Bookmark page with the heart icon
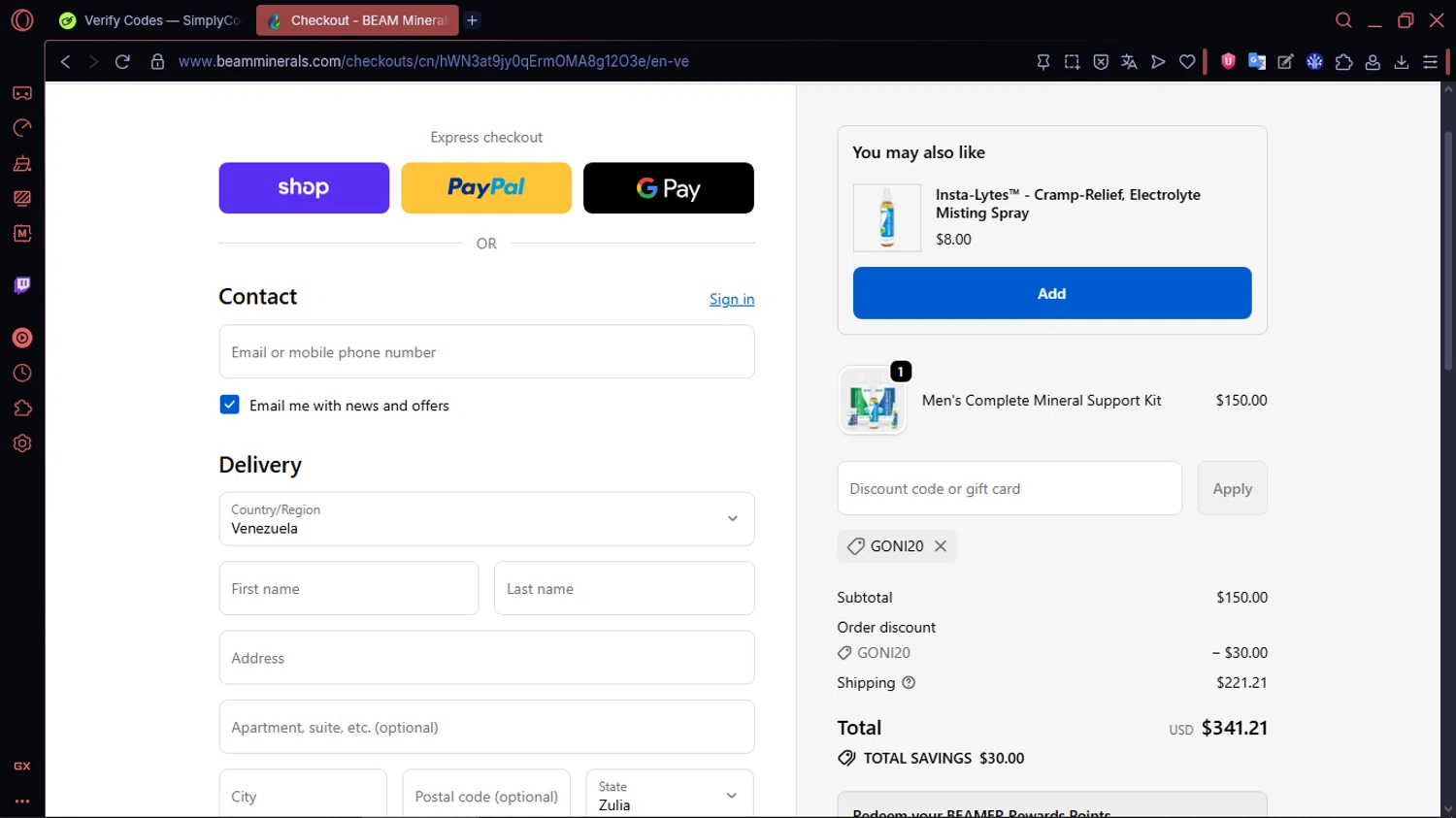Screen dimensions: 1456x818 coord(1187,61)
